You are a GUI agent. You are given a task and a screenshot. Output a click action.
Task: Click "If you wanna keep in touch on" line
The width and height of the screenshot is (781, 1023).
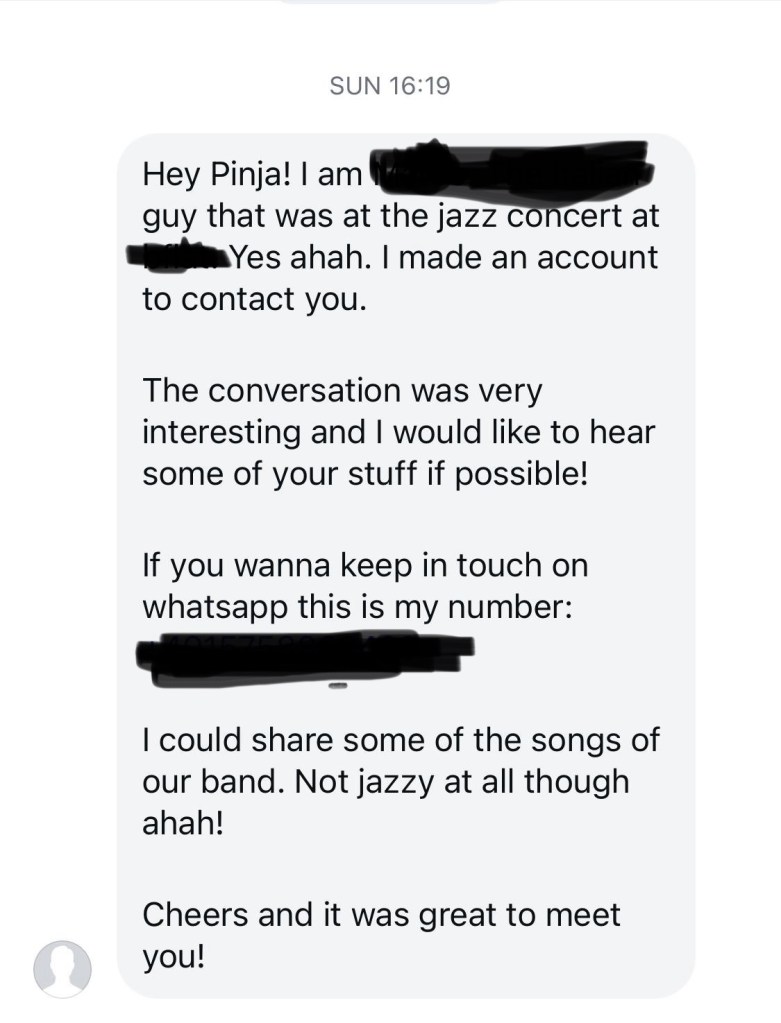[x=365, y=565]
